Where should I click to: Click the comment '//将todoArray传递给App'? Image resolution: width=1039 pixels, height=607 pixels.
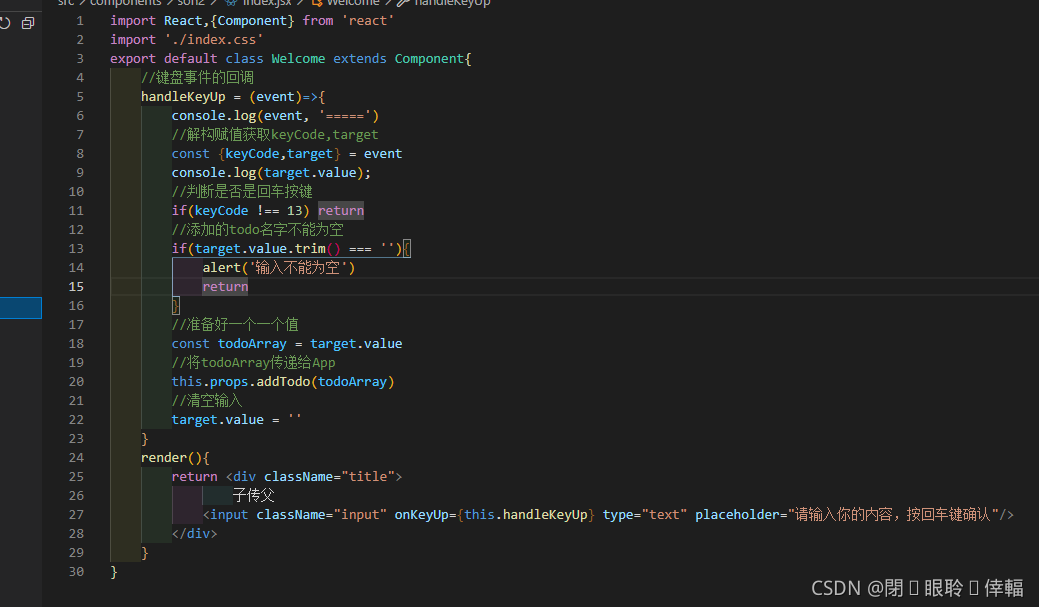pos(253,362)
